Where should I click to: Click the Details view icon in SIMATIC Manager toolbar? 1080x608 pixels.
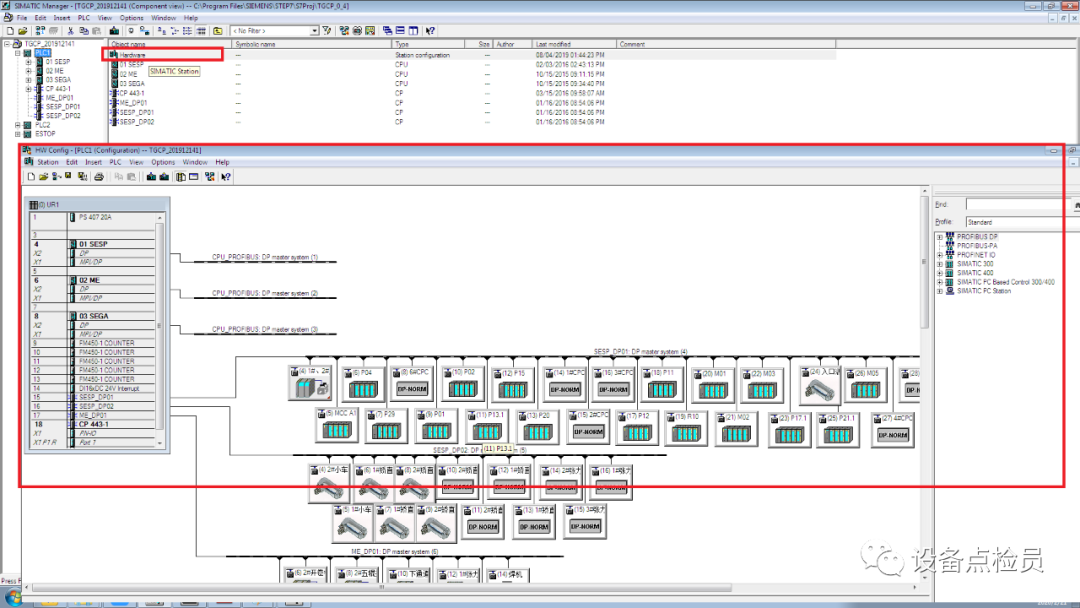coord(201,31)
